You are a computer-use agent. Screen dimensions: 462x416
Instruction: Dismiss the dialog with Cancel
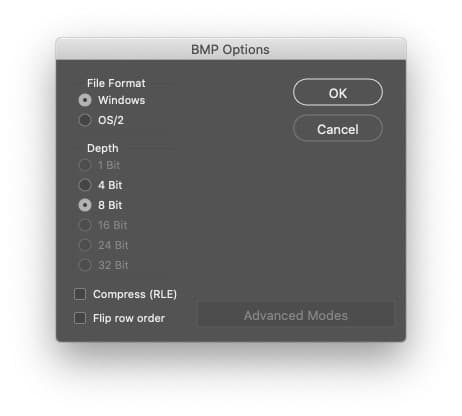coord(338,128)
